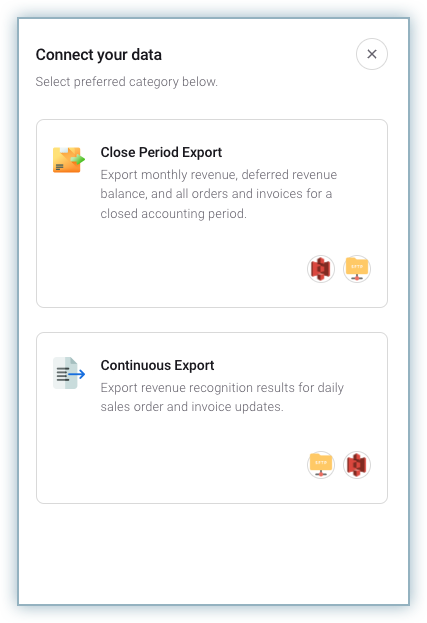This screenshot has width=427, height=623.
Task: Click the word 'Continuous' in Continuous Export title
Action: 135,365
